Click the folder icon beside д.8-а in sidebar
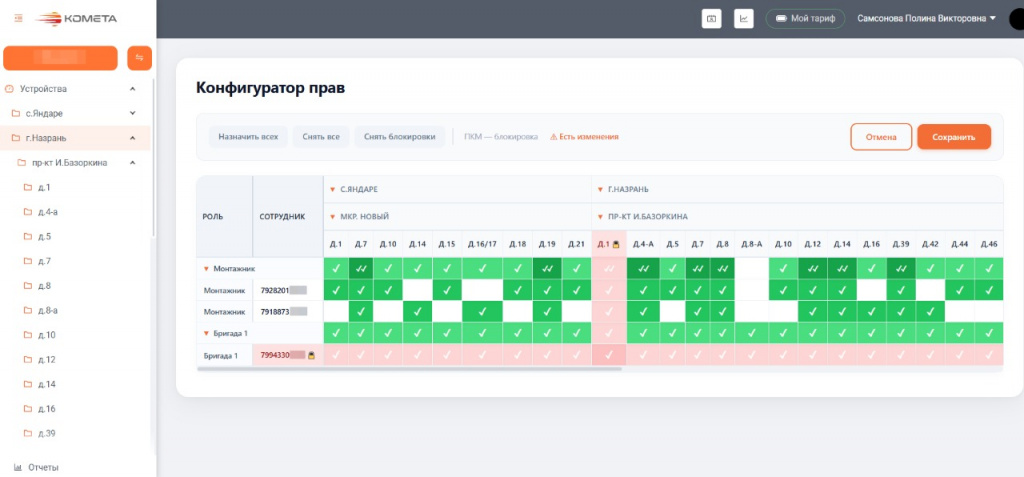The width and height of the screenshot is (1024, 477). pyautogui.click(x=28, y=310)
